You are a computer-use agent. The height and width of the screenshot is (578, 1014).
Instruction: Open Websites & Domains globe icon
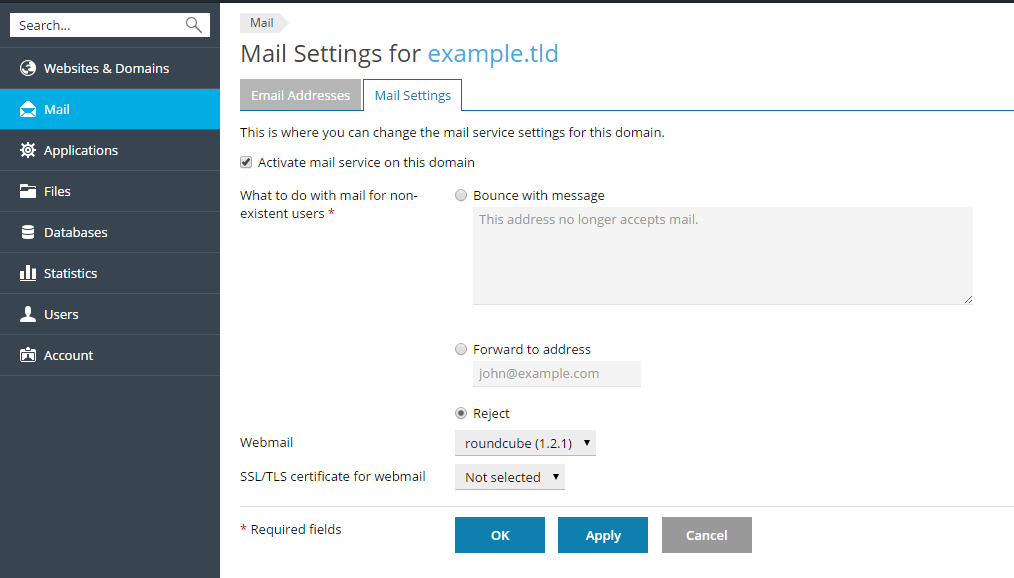tap(28, 68)
